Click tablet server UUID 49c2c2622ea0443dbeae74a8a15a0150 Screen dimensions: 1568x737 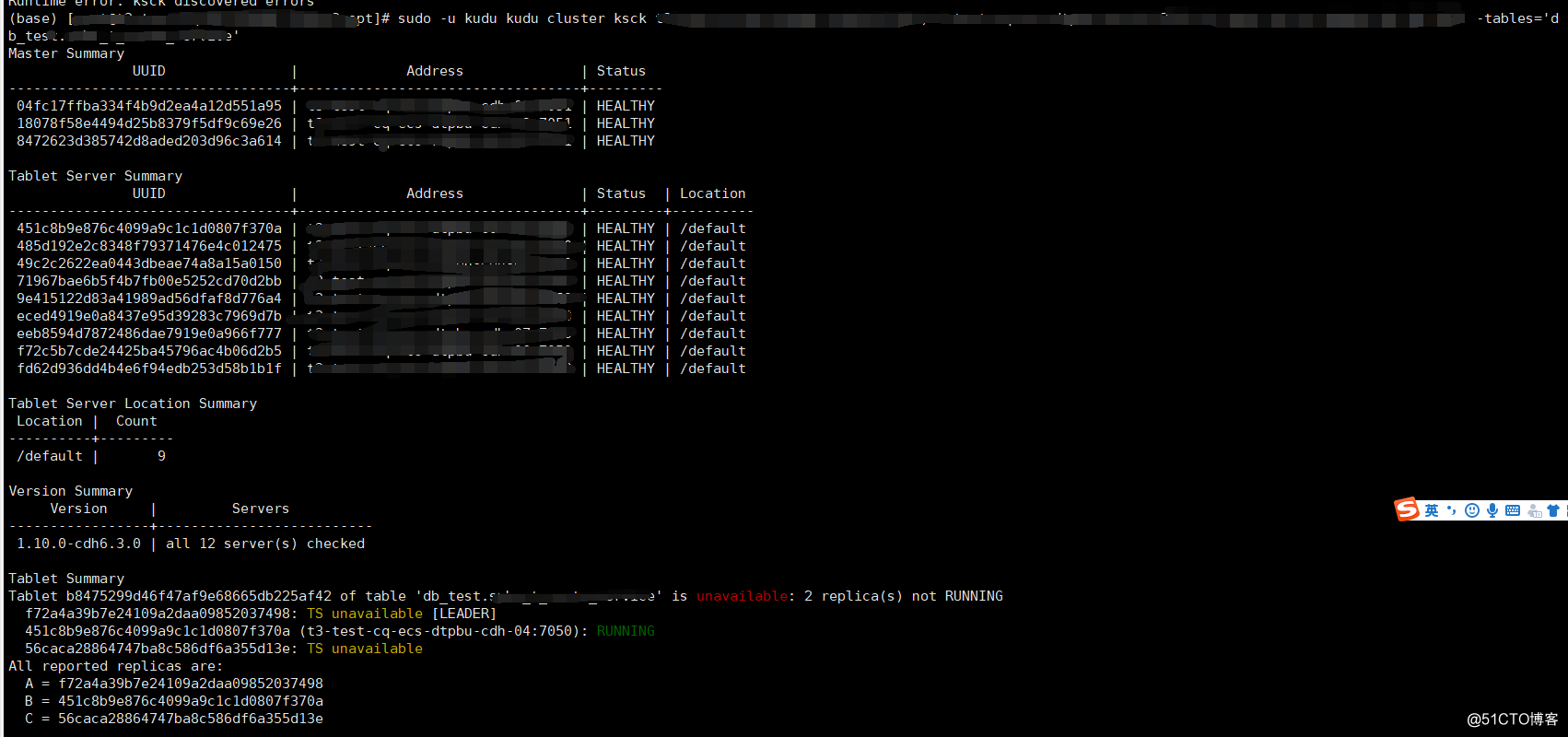pyautogui.click(x=149, y=263)
